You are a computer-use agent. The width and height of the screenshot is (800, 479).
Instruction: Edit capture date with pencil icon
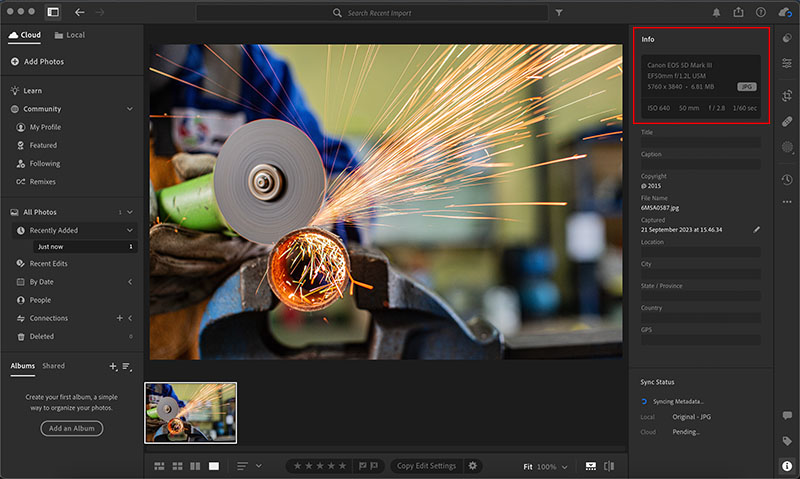pyautogui.click(x=757, y=229)
